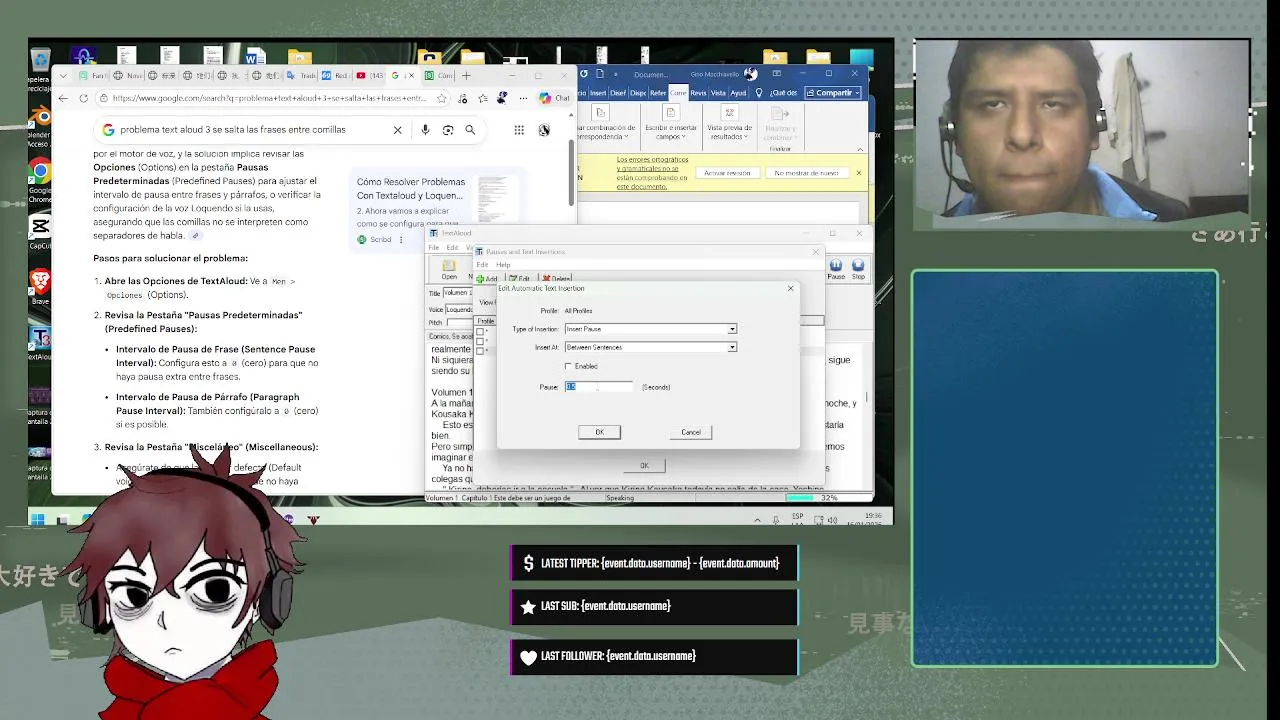The width and height of the screenshot is (1280, 720).
Task: Collapse the Word ribbon chevron
Action: point(860,149)
